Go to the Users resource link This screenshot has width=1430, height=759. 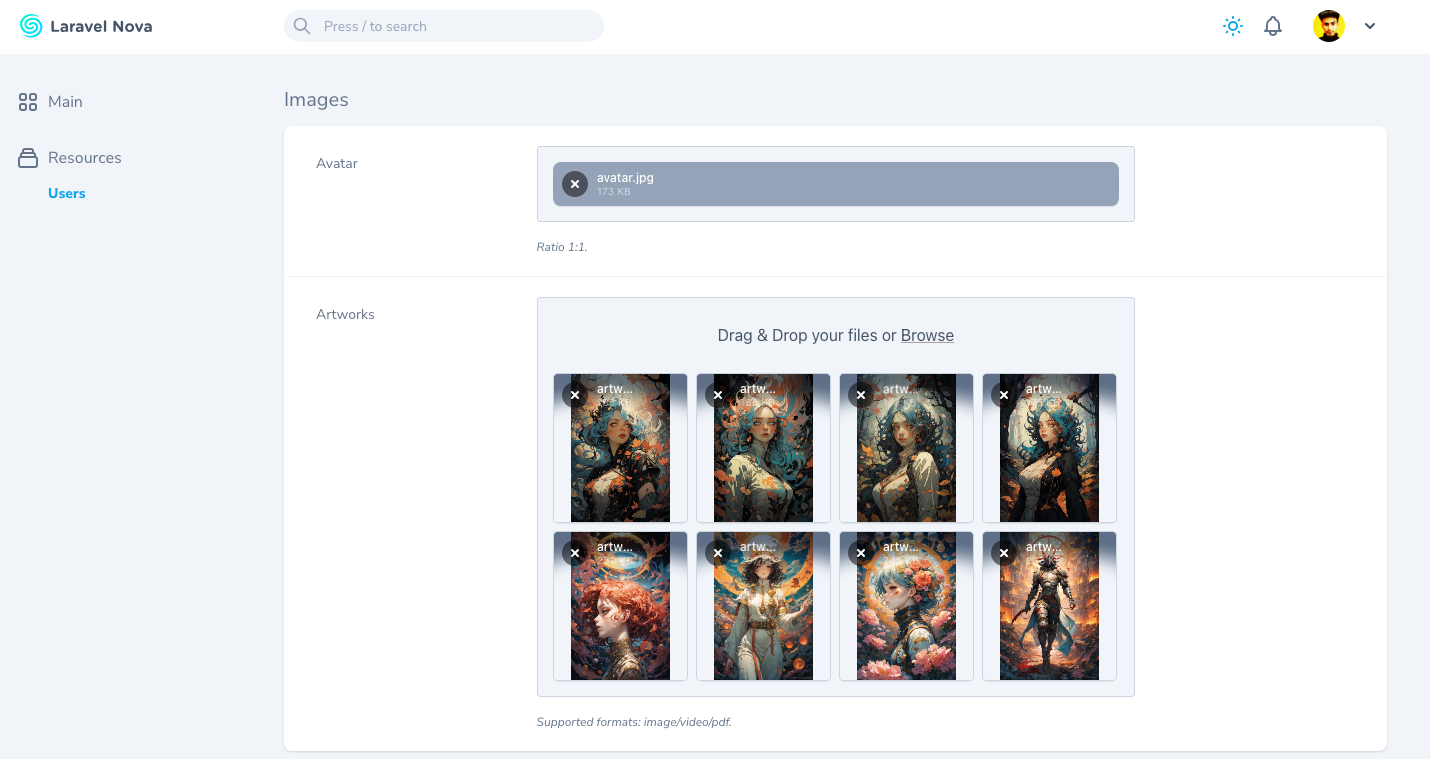[67, 193]
